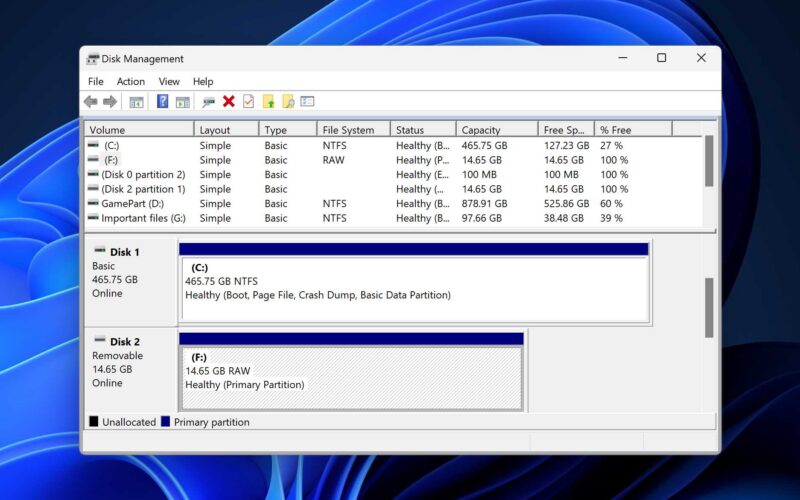Click the Properties checkmark sheet icon

click(248, 101)
